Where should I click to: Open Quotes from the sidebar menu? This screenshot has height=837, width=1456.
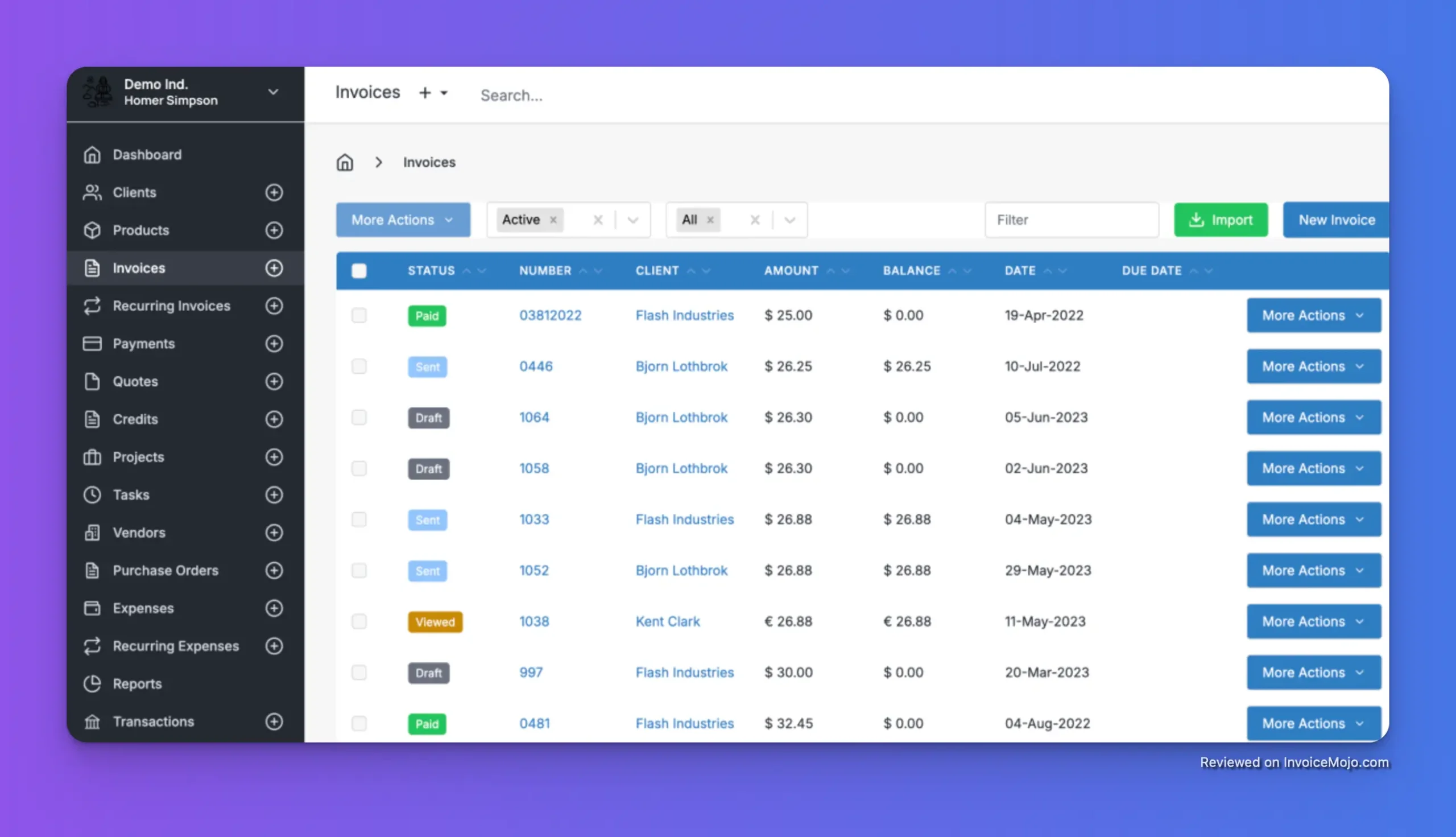pyautogui.click(x=135, y=381)
